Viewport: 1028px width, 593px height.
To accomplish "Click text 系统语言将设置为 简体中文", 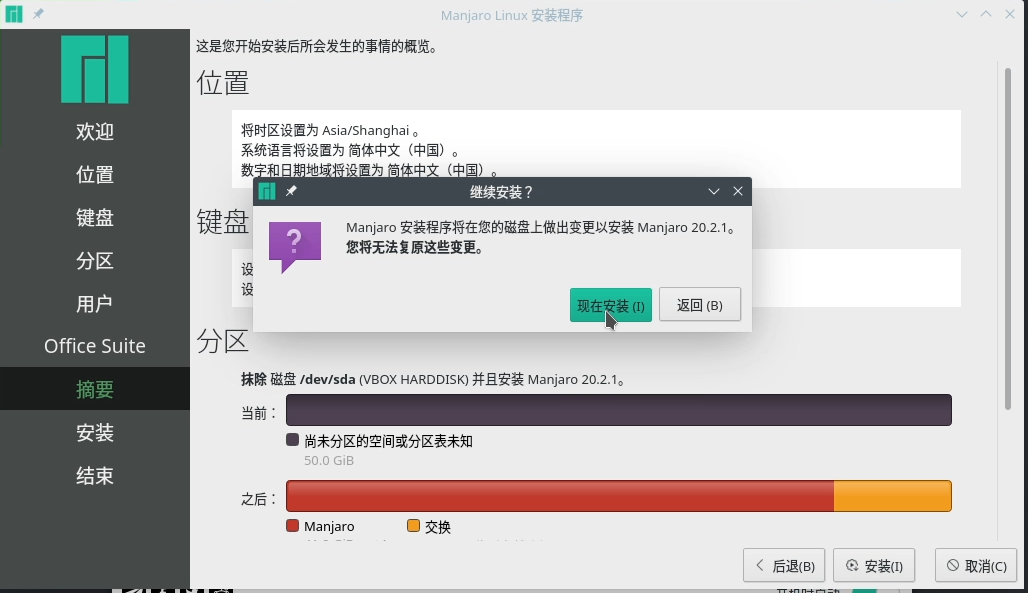I will pyautogui.click(x=350, y=150).
